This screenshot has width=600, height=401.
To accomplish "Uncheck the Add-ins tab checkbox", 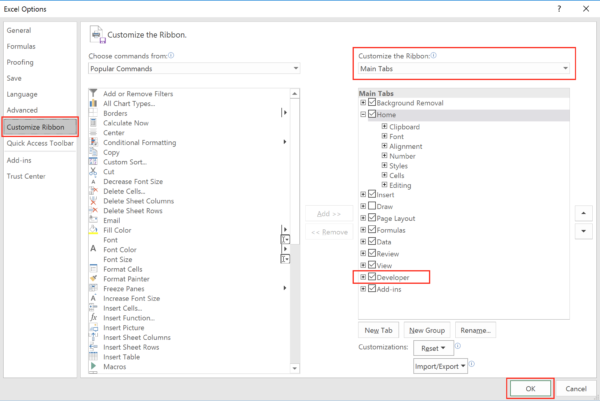I will point(372,289).
